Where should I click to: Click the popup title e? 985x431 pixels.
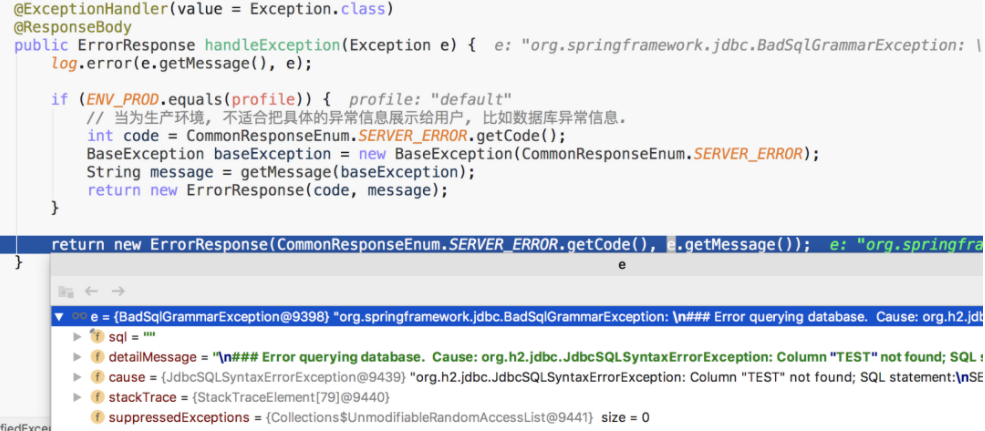pos(622,265)
